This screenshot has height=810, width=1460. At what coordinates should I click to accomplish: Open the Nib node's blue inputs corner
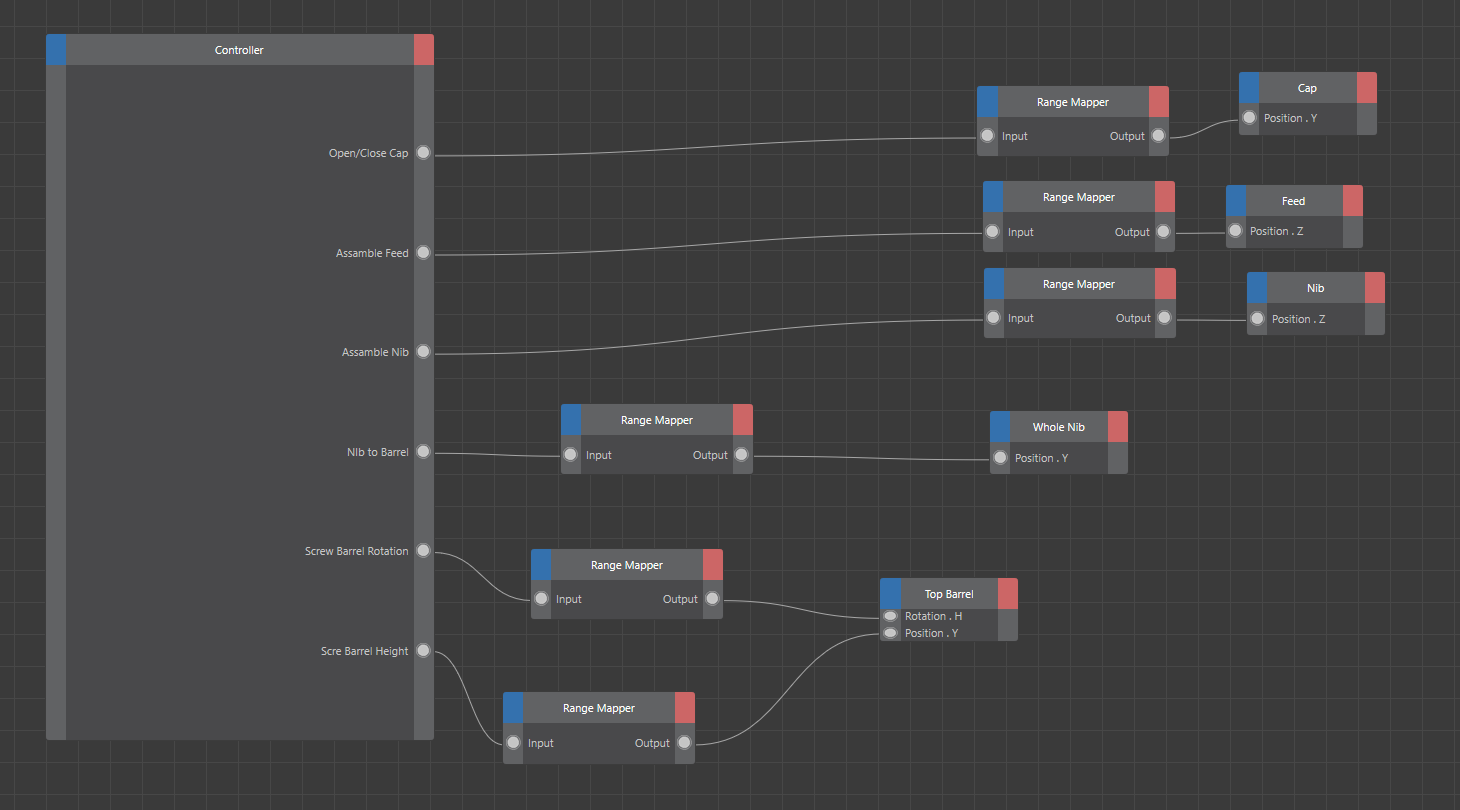point(1257,288)
